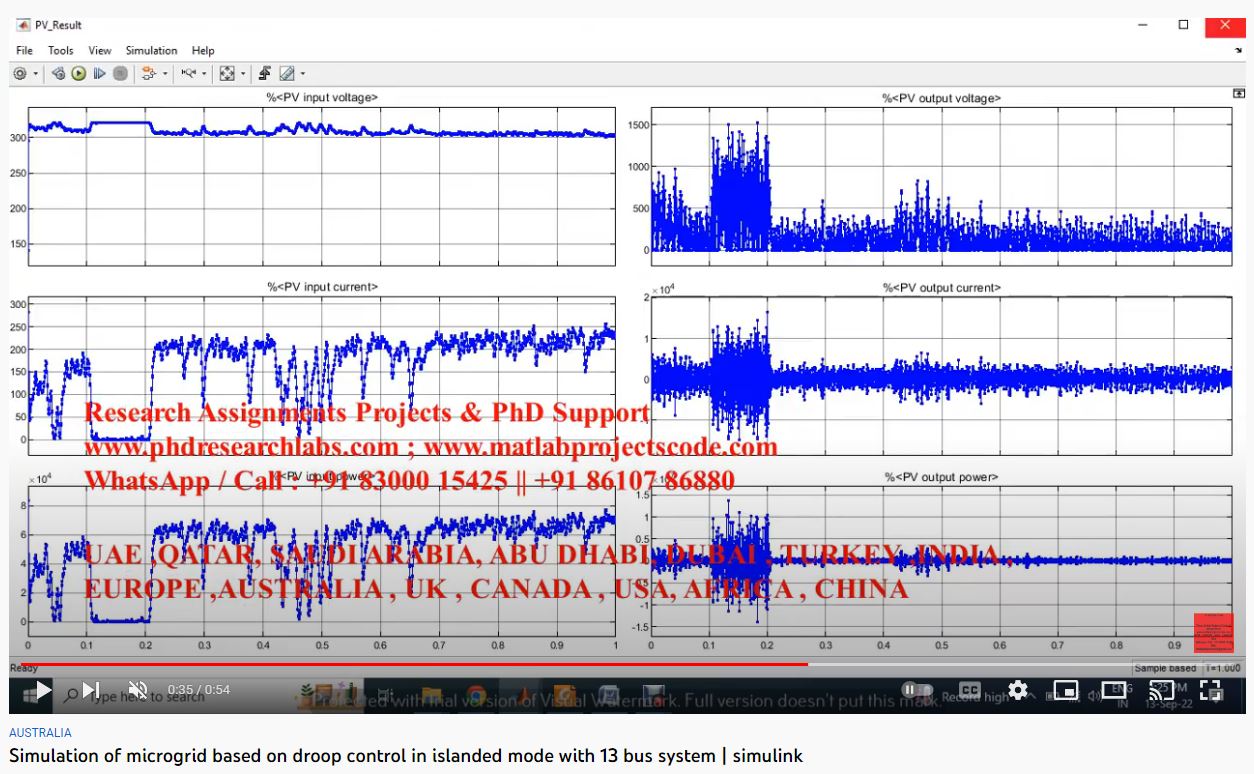Open the Simulation menu

pyautogui.click(x=151, y=50)
